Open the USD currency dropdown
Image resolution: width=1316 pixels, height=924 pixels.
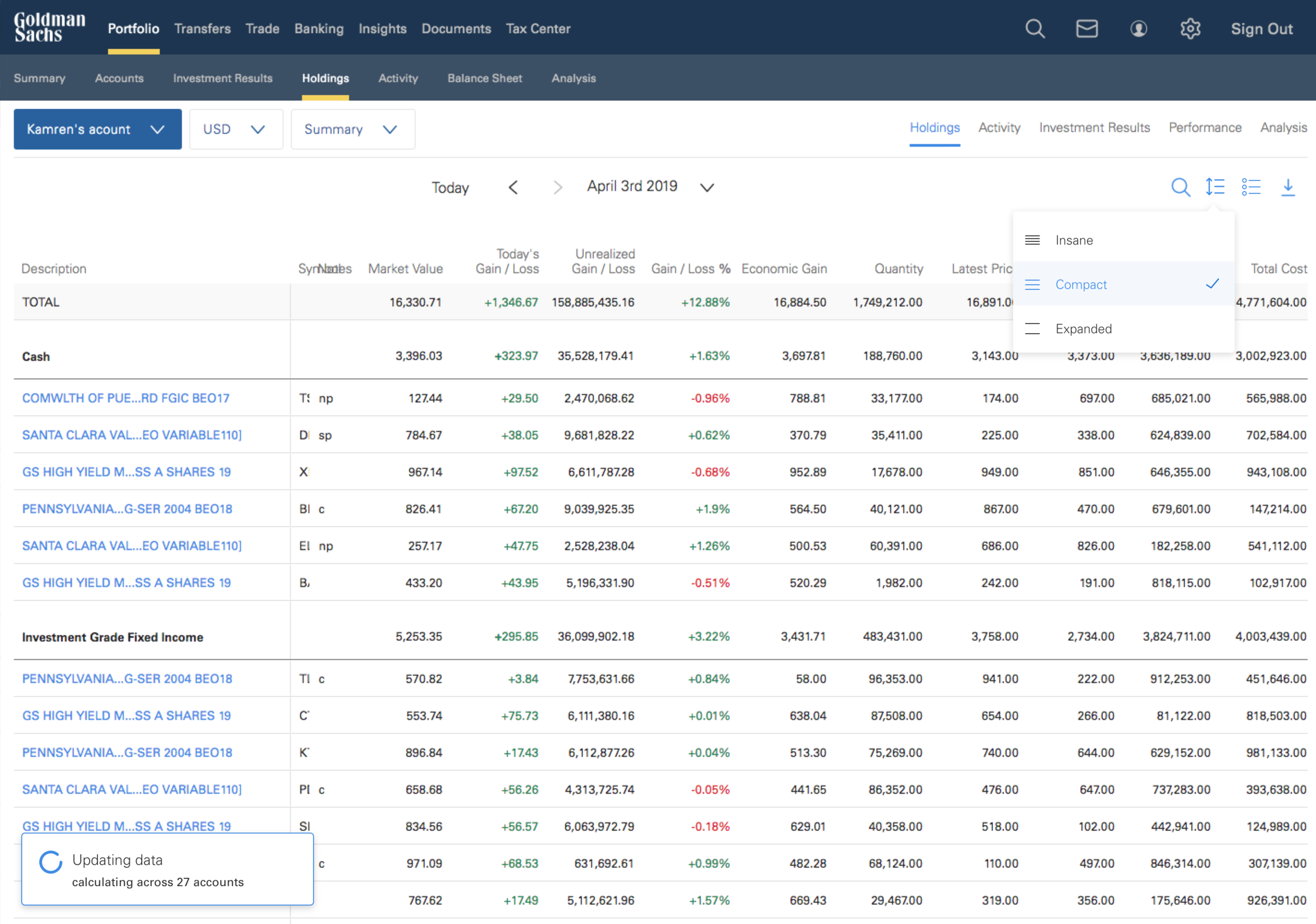pos(236,129)
